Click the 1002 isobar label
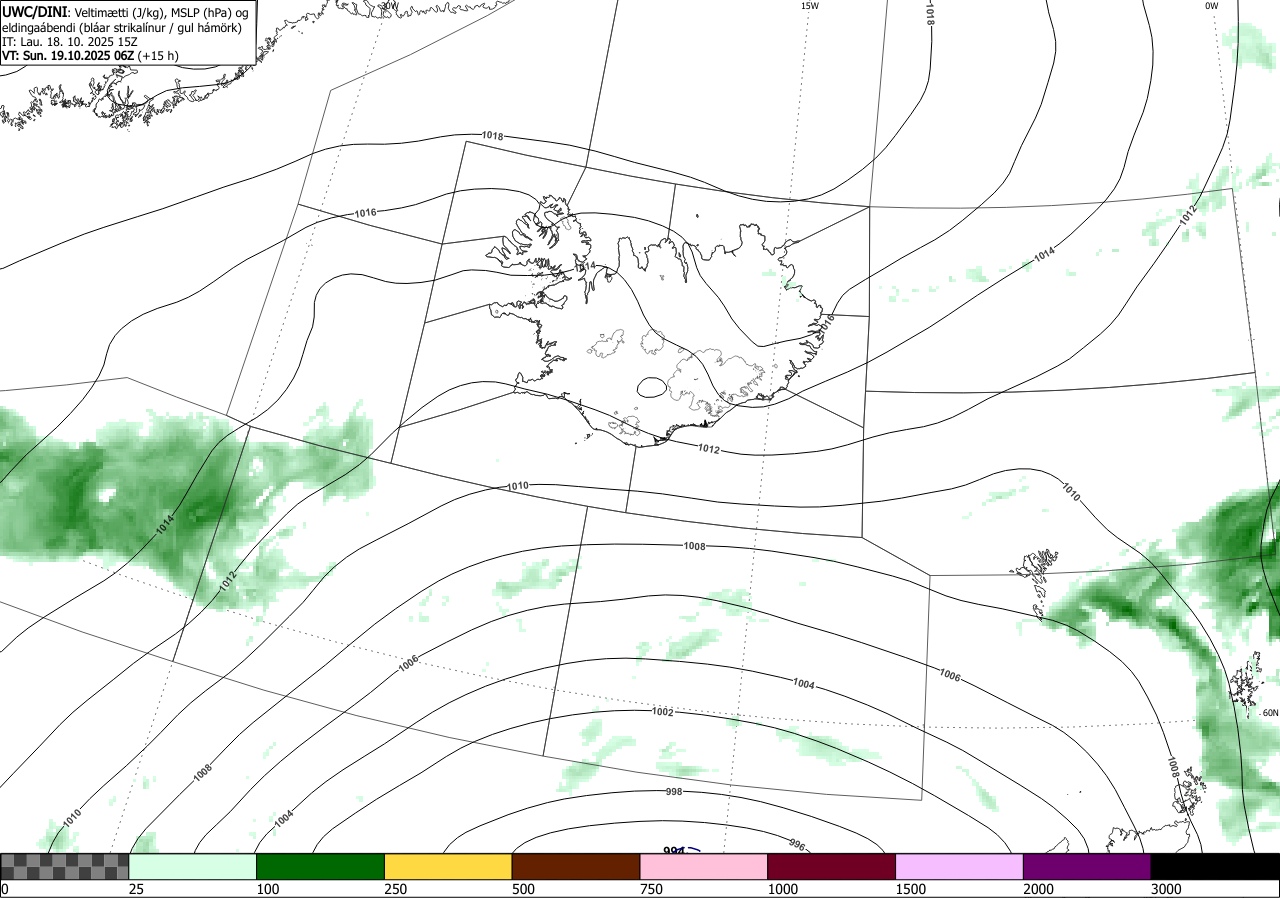 click(x=662, y=712)
